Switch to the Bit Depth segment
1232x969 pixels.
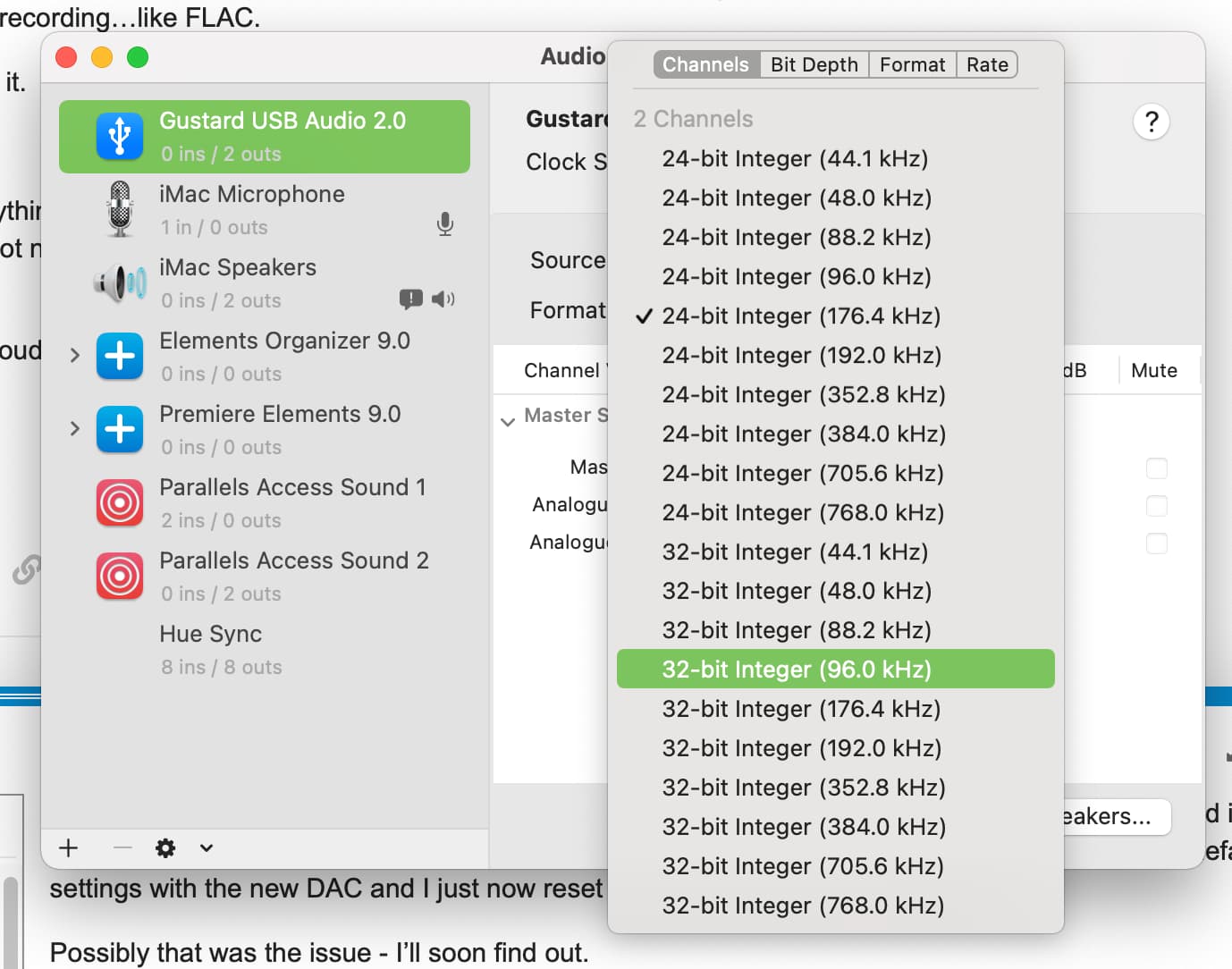(x=814, y=64)
